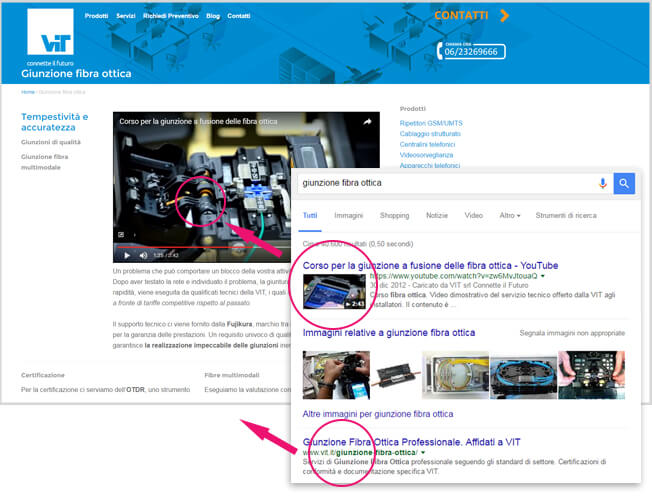Click Altre immagini per giunzione fibra ottica

(x=378, y=414)
